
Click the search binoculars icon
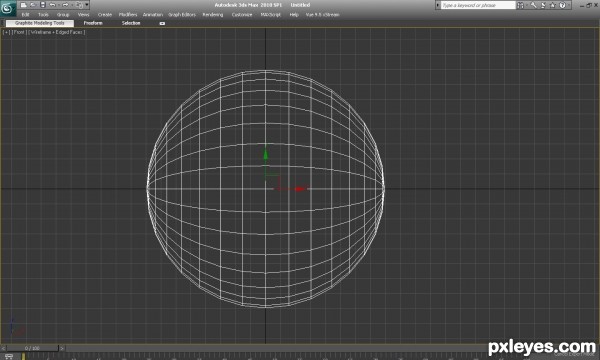coord(520,5)
